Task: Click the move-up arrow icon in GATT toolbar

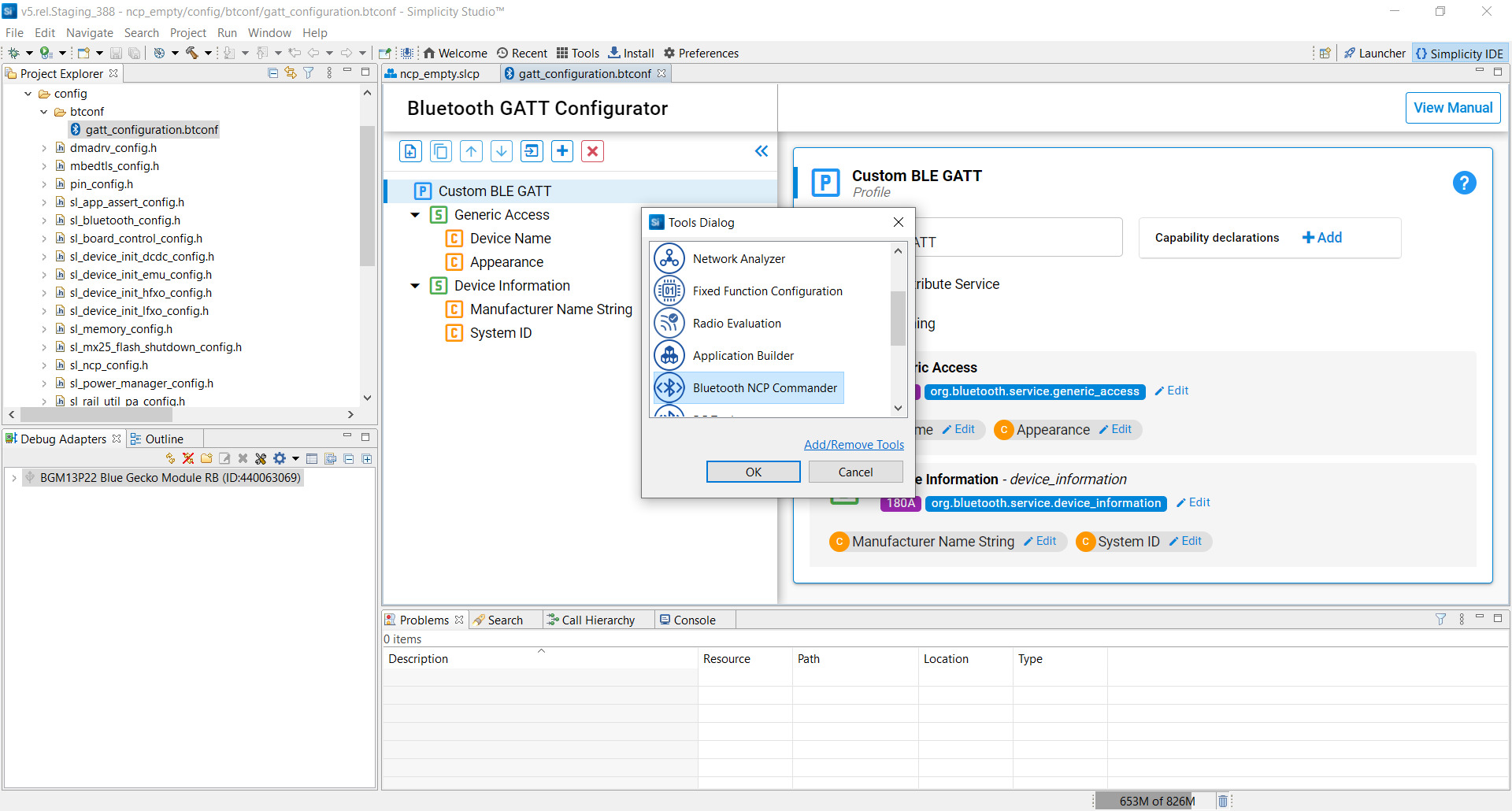Action: (x=471, y=151)
